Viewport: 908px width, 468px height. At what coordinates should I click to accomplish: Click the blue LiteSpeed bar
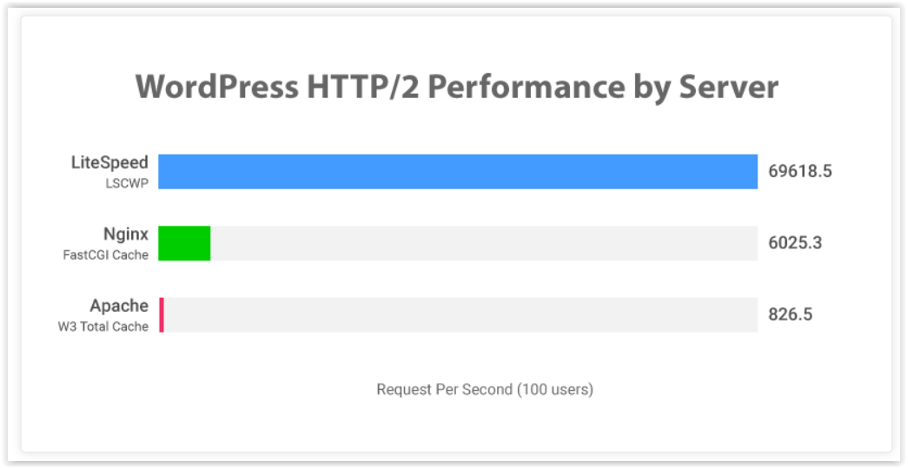pyautogui.click(x=458, y=171)
